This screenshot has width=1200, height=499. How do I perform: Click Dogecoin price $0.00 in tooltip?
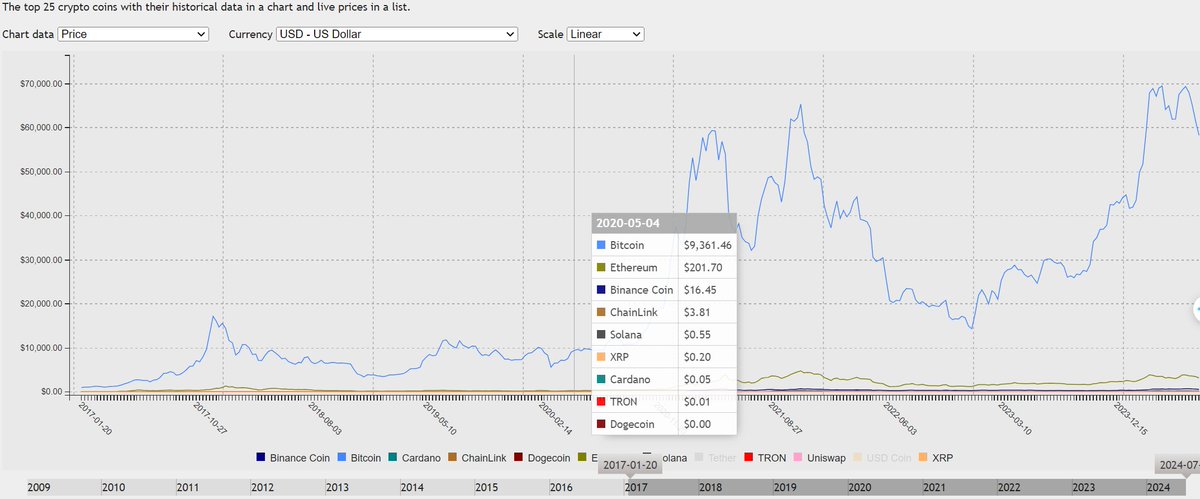click(696, 425)
